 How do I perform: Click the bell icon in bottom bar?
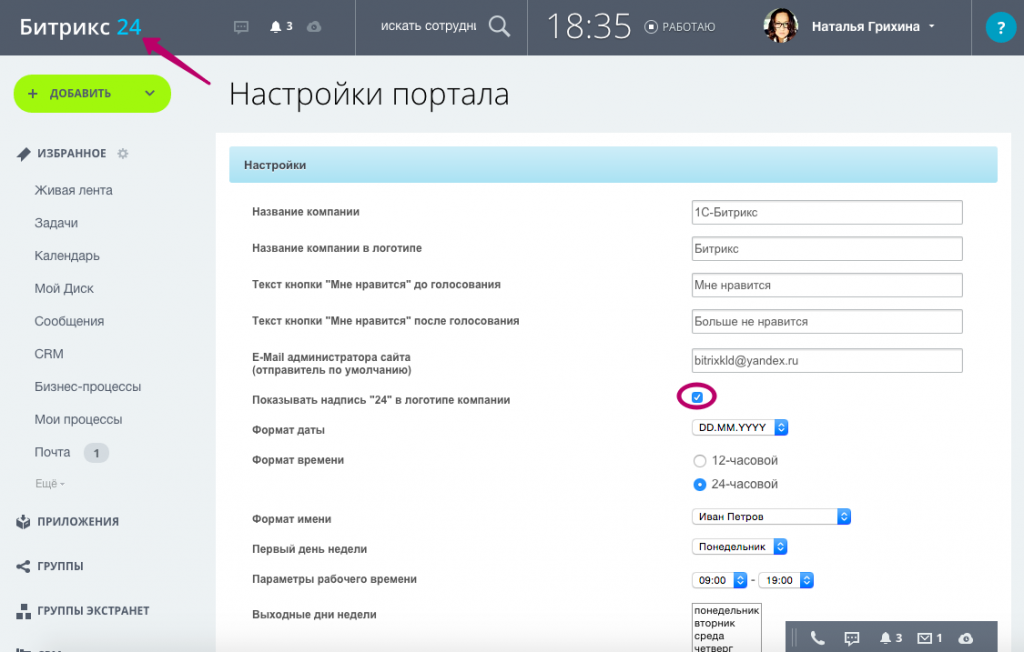[886, 638]
